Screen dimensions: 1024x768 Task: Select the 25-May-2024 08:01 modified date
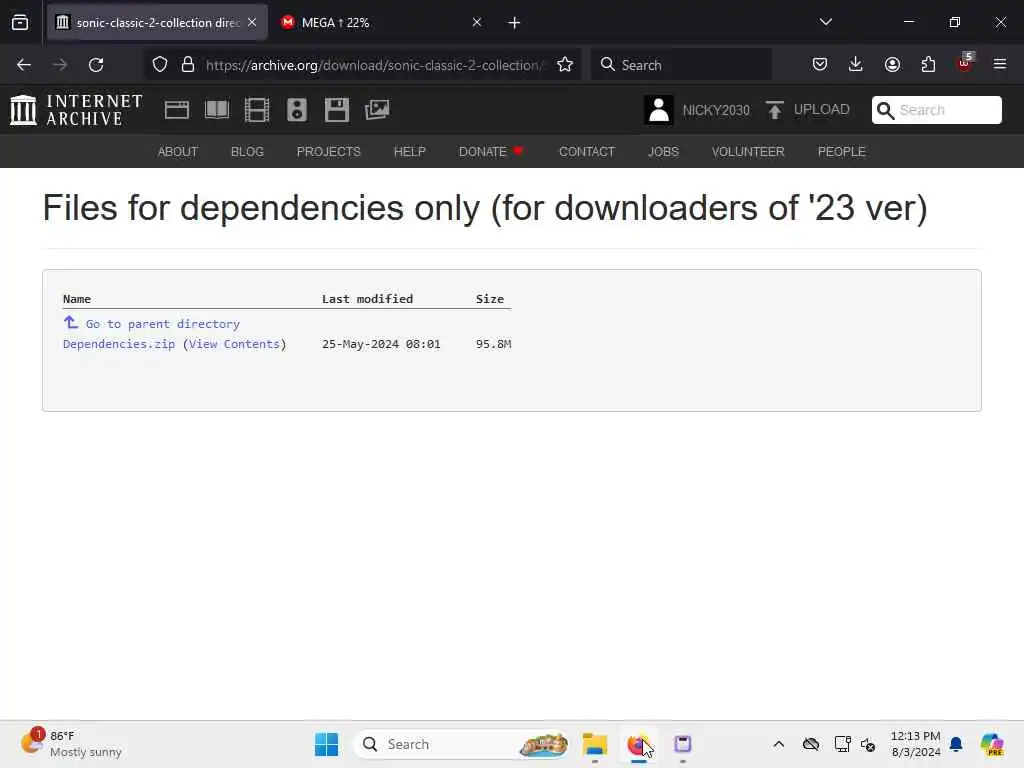click(x=381, y=344)
